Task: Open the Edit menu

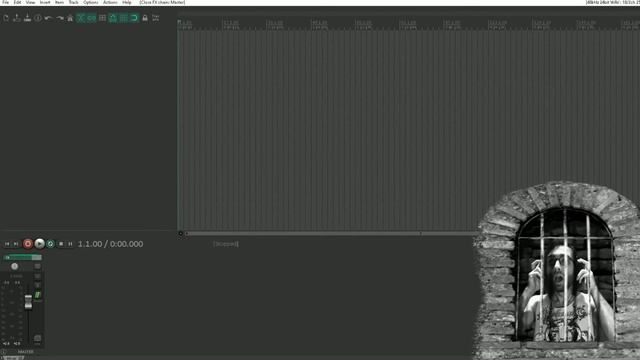Action: coord(18,2)
